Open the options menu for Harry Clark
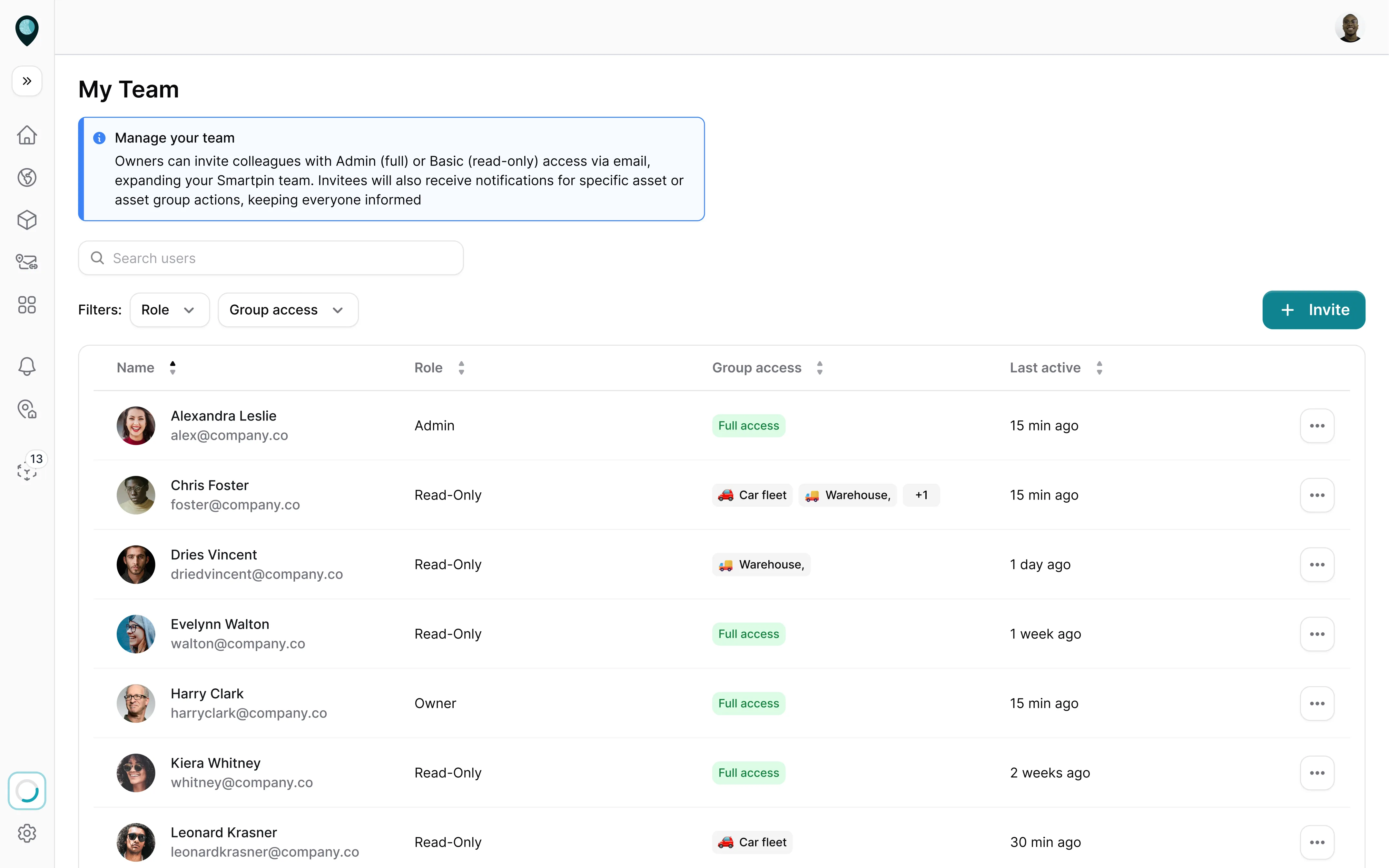Image resolution: width=1389 pixels, height=868 pixels. point(1317,703)
